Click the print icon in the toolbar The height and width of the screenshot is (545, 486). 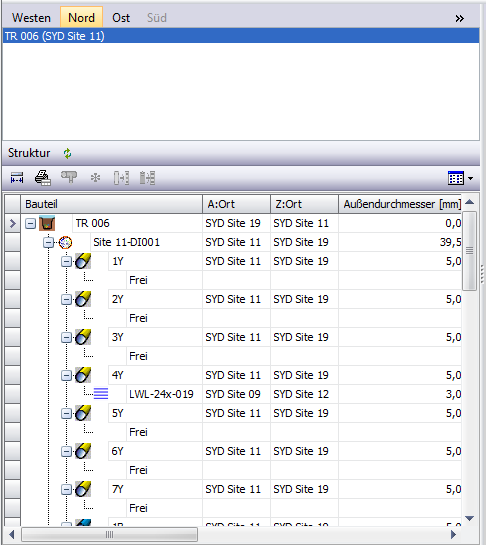point(43,178)
